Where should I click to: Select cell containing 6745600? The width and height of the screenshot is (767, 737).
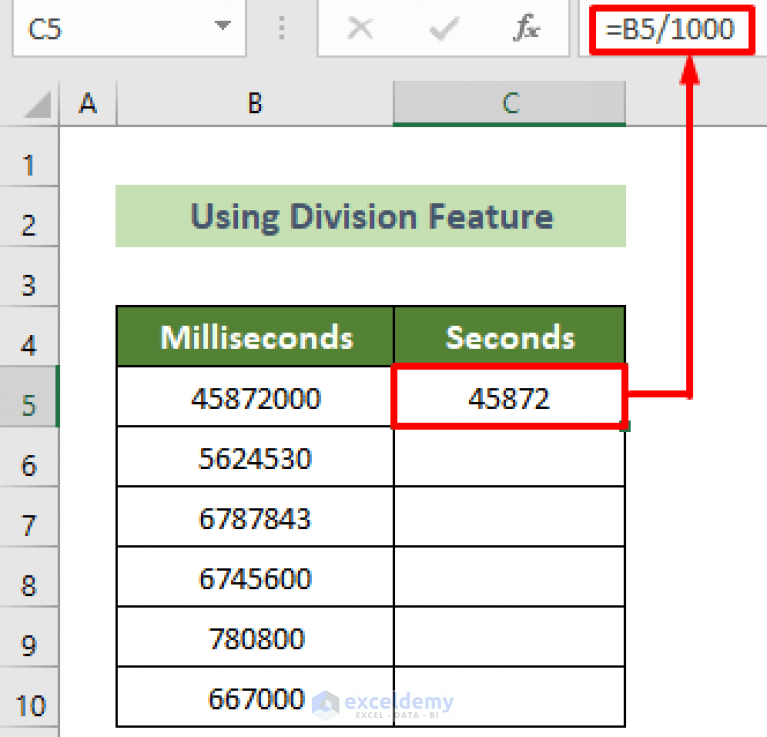pos(255,577)
